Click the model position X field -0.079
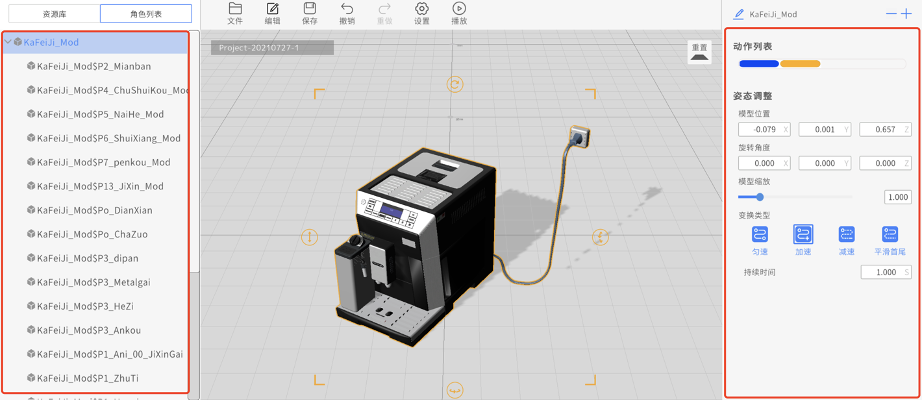Viewport: 922px width, 400px height. (x=765, y=129)
